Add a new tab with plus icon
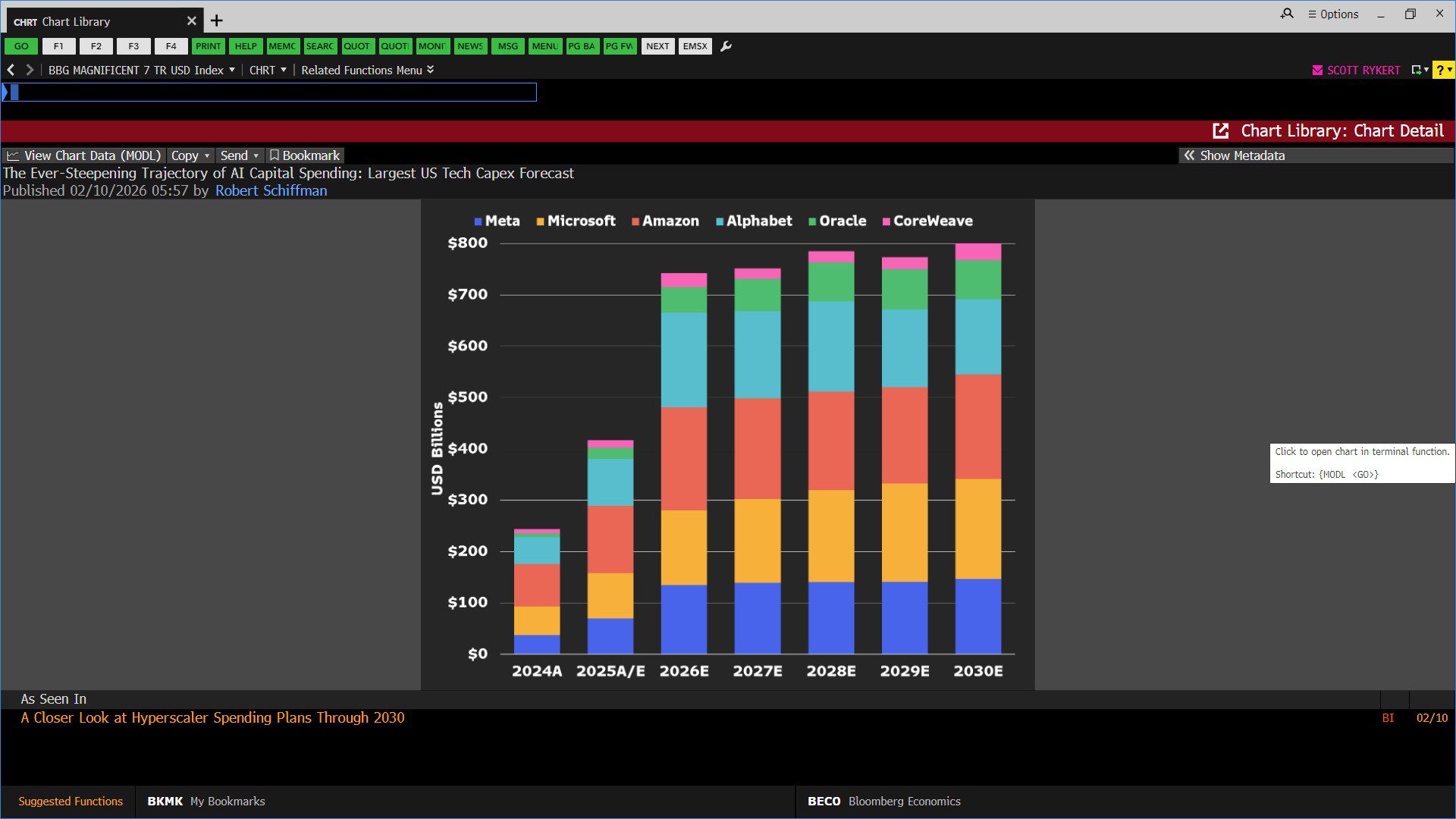The width and height of the screenshot is (1456, 819). 217,20
